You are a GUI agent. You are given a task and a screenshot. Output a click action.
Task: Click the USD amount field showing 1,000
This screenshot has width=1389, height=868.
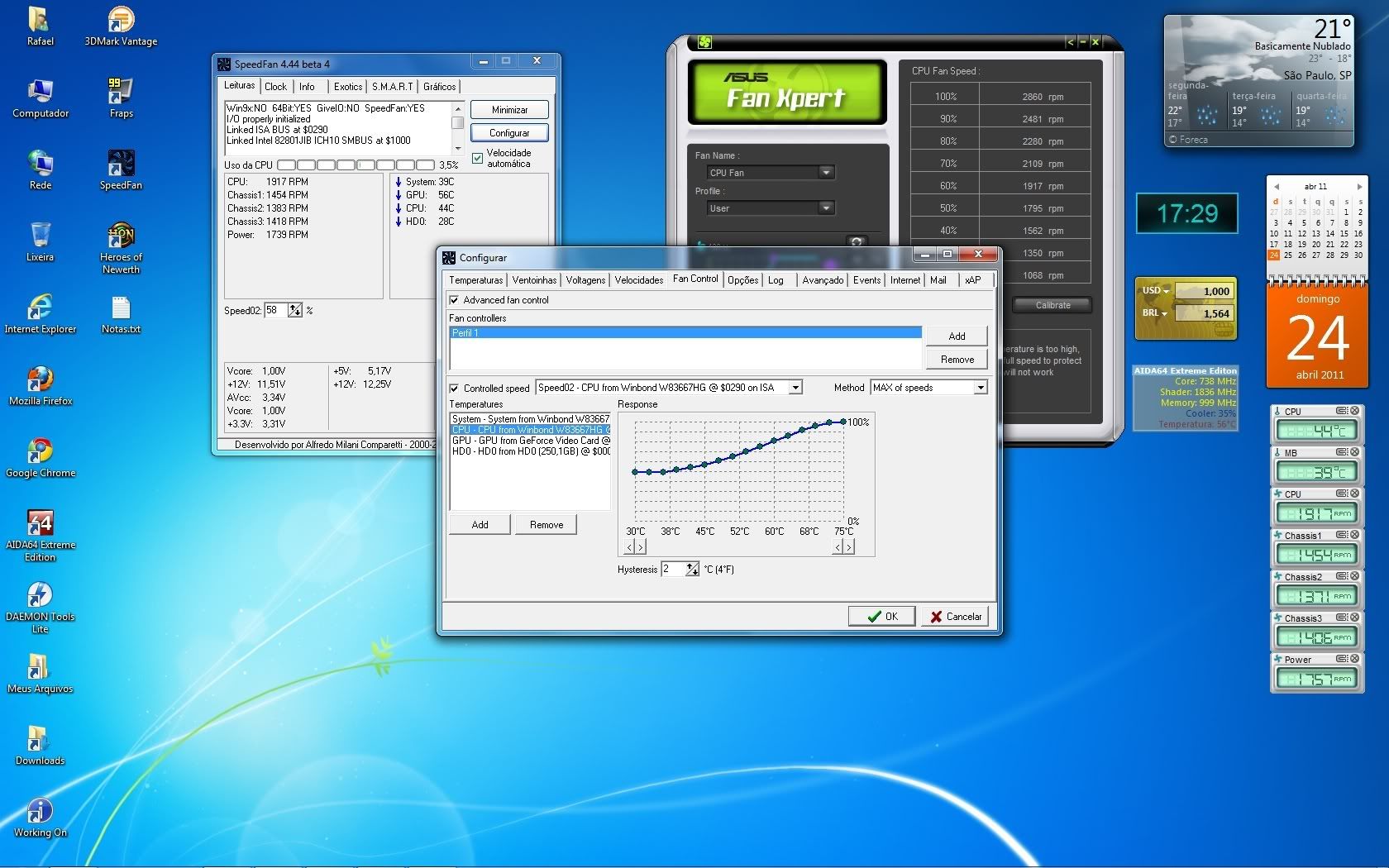pos(1204,291)
